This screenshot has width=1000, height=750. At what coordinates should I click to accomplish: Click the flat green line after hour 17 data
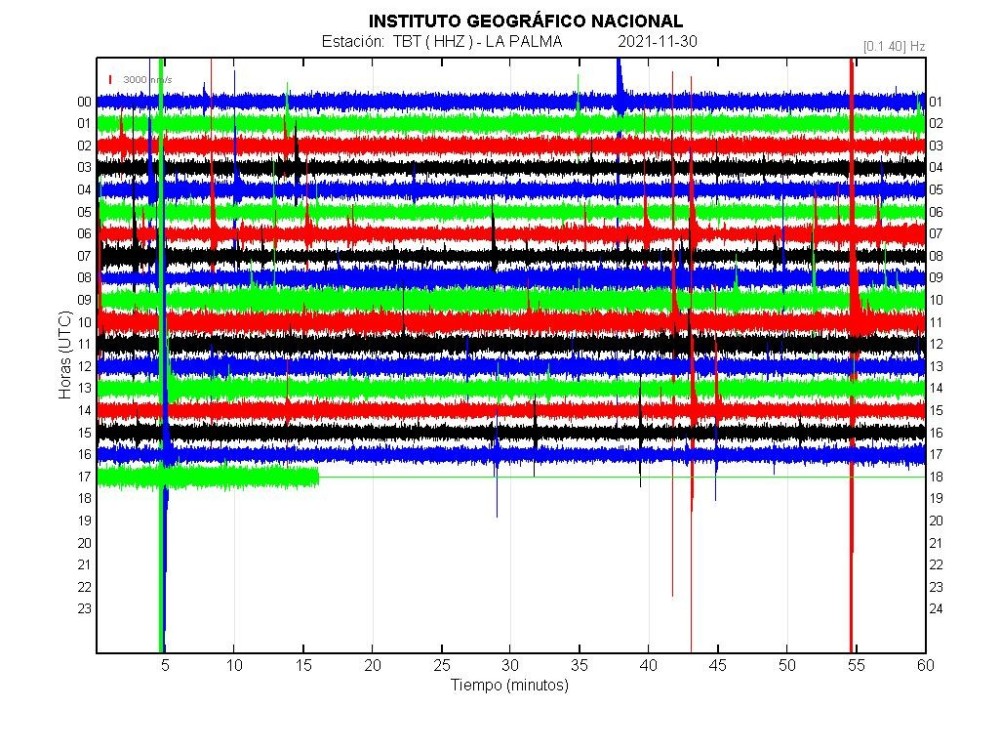[620, 476]
